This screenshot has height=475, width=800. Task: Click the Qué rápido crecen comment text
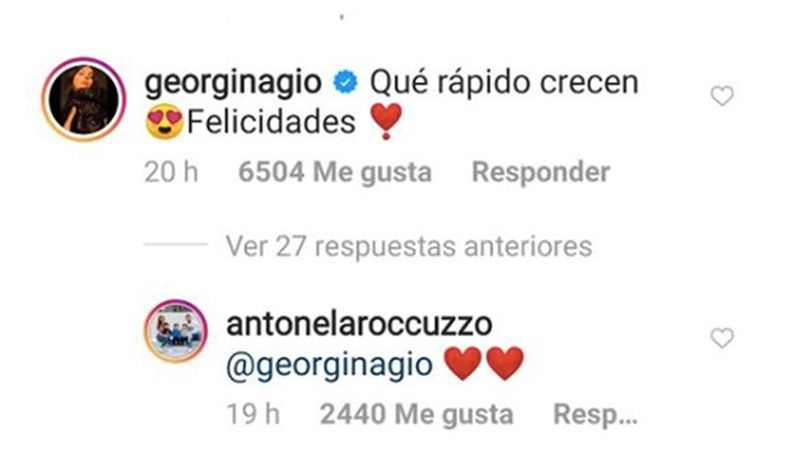click(x=504, y=83)
